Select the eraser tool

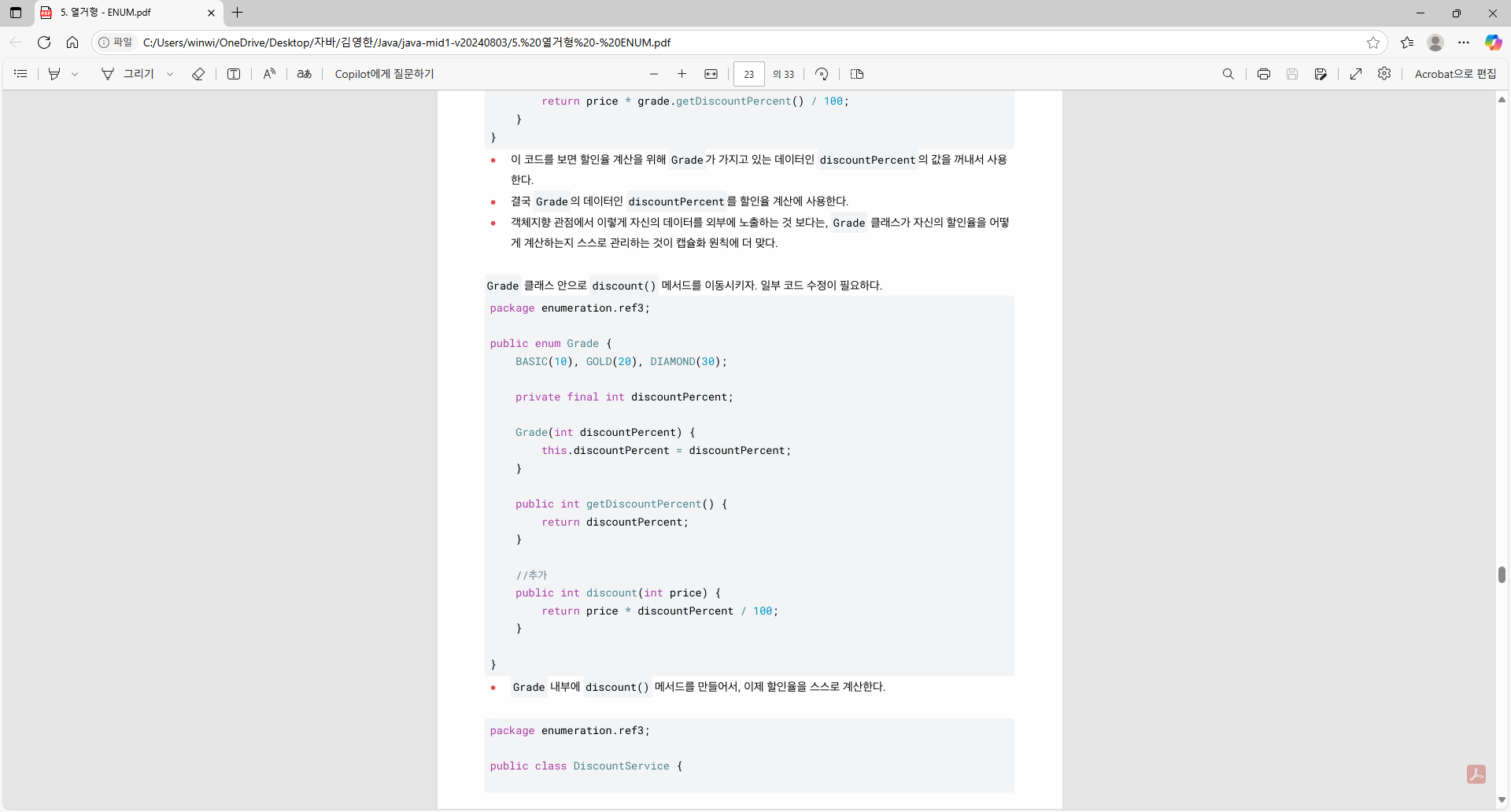[x=198, y=74]
